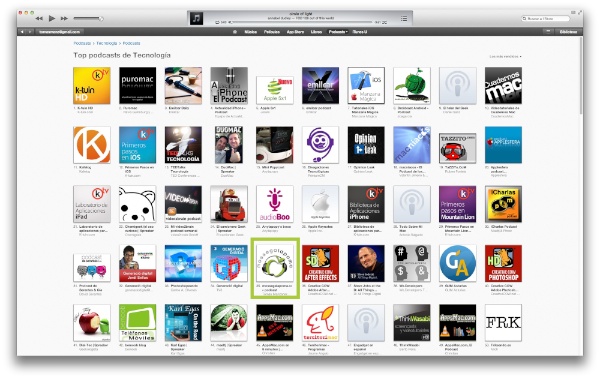
Task: Open the highlighted green apple headphones podcast
Action: click(x=275, y=263)
